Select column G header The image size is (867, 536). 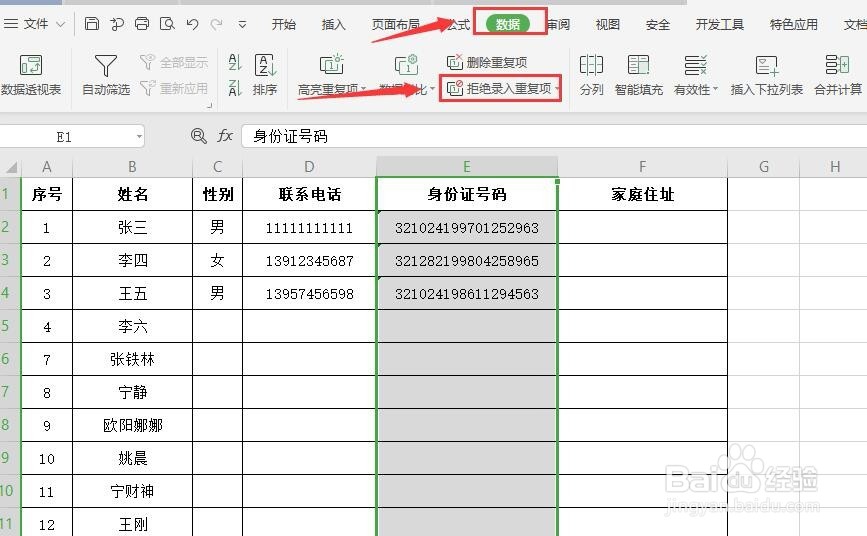764,166
